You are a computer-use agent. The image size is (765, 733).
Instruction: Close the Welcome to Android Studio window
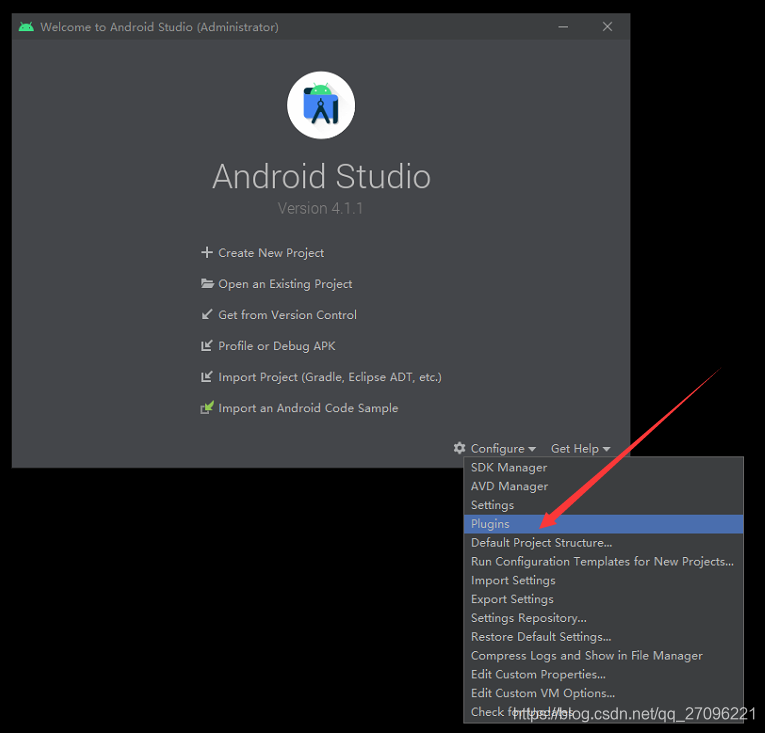coord(607,27)
